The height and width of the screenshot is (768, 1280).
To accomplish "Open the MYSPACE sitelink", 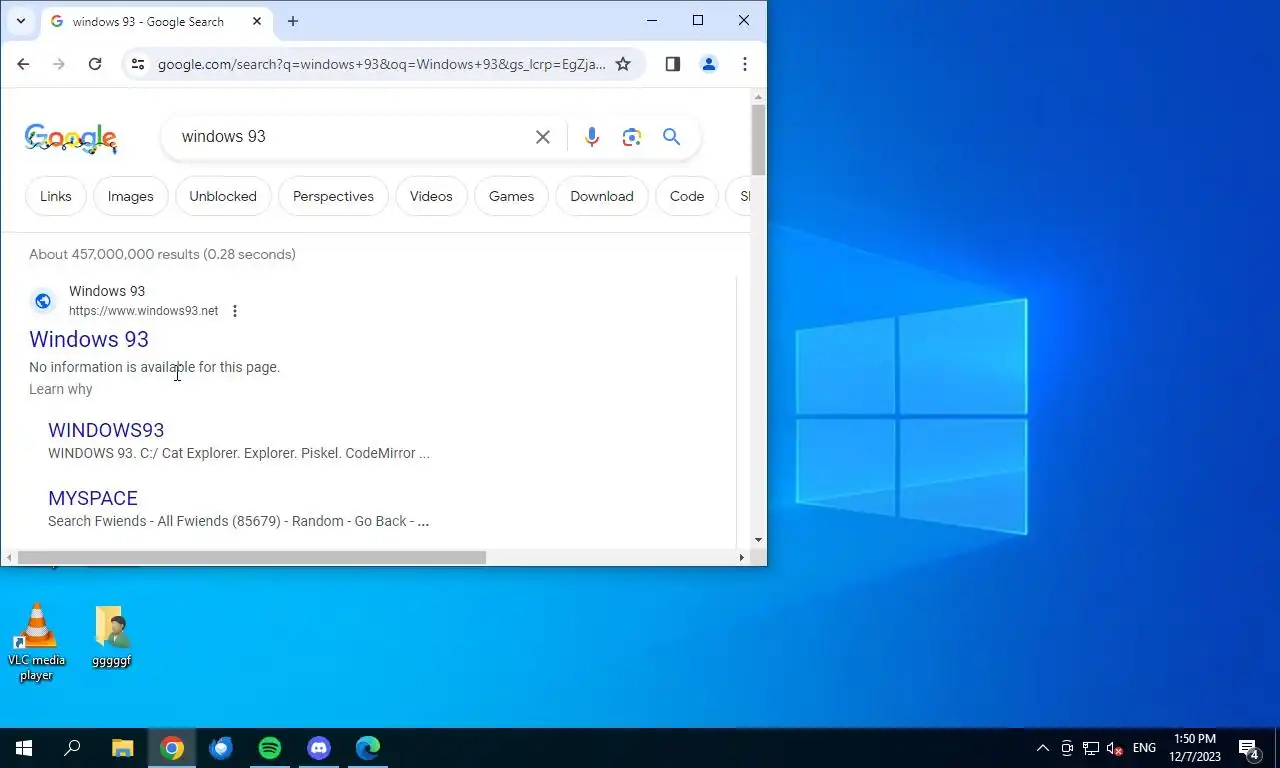I will coord(93,498).
